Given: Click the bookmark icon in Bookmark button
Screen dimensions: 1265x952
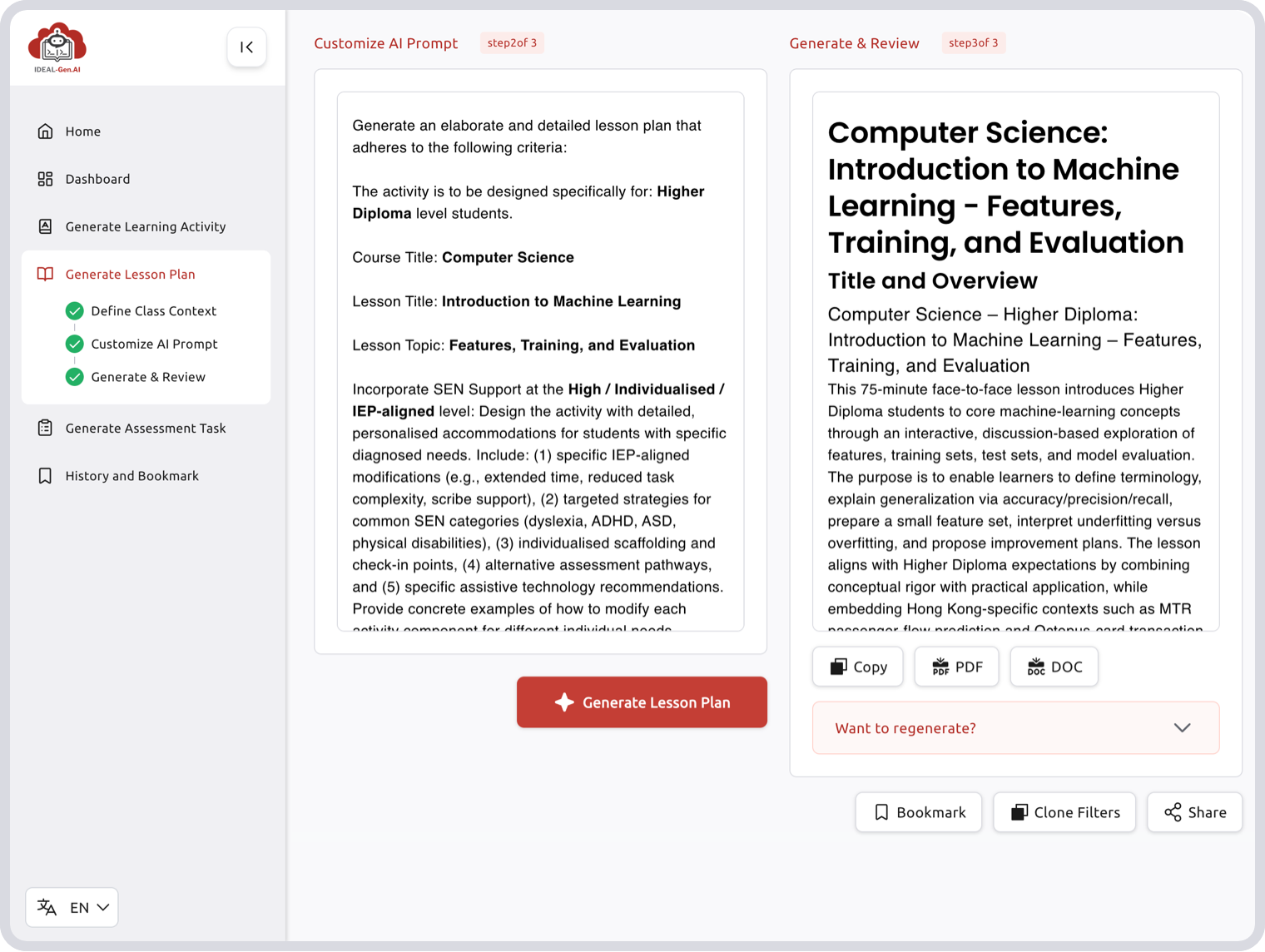Looking at the screenshot, I should pyautogui.click(x=881, y=812).
